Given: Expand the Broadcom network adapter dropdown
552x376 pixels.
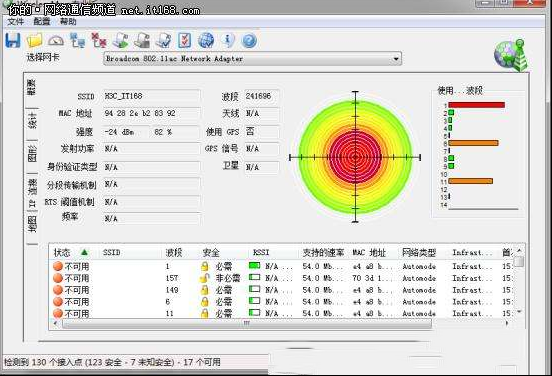Looking at the screenshot, I should tap(396, 59).
